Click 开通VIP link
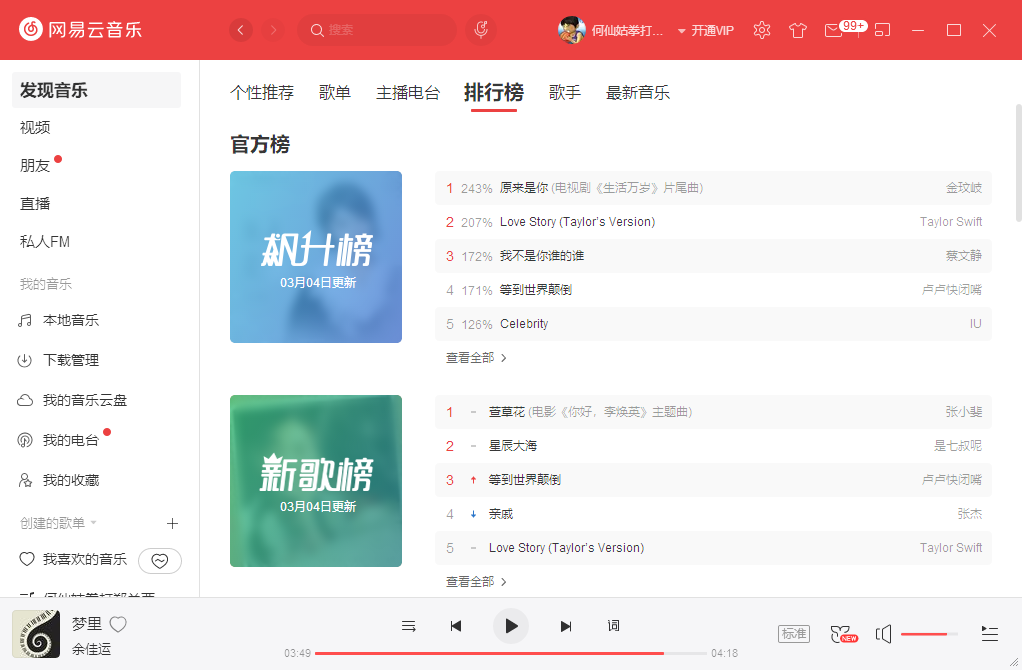The height and width of the screenshot is (670, 1022). click(712, 31)
